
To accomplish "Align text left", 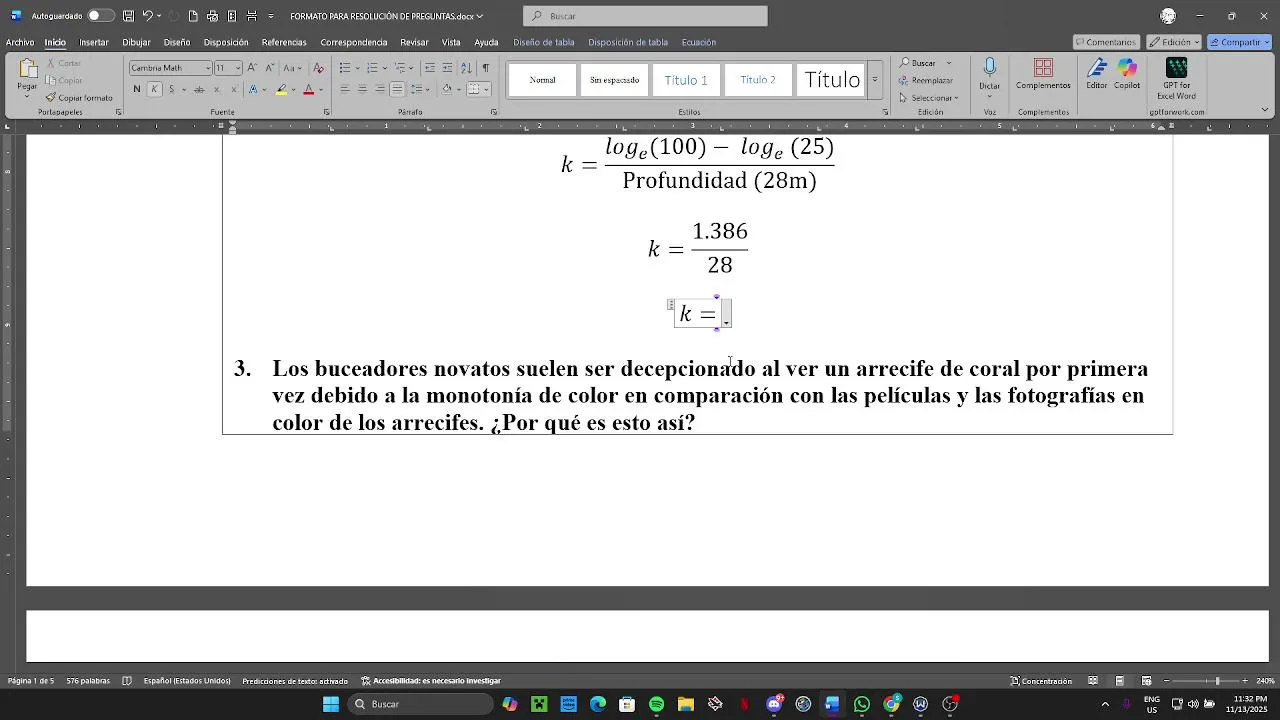I will pos(345,89).
